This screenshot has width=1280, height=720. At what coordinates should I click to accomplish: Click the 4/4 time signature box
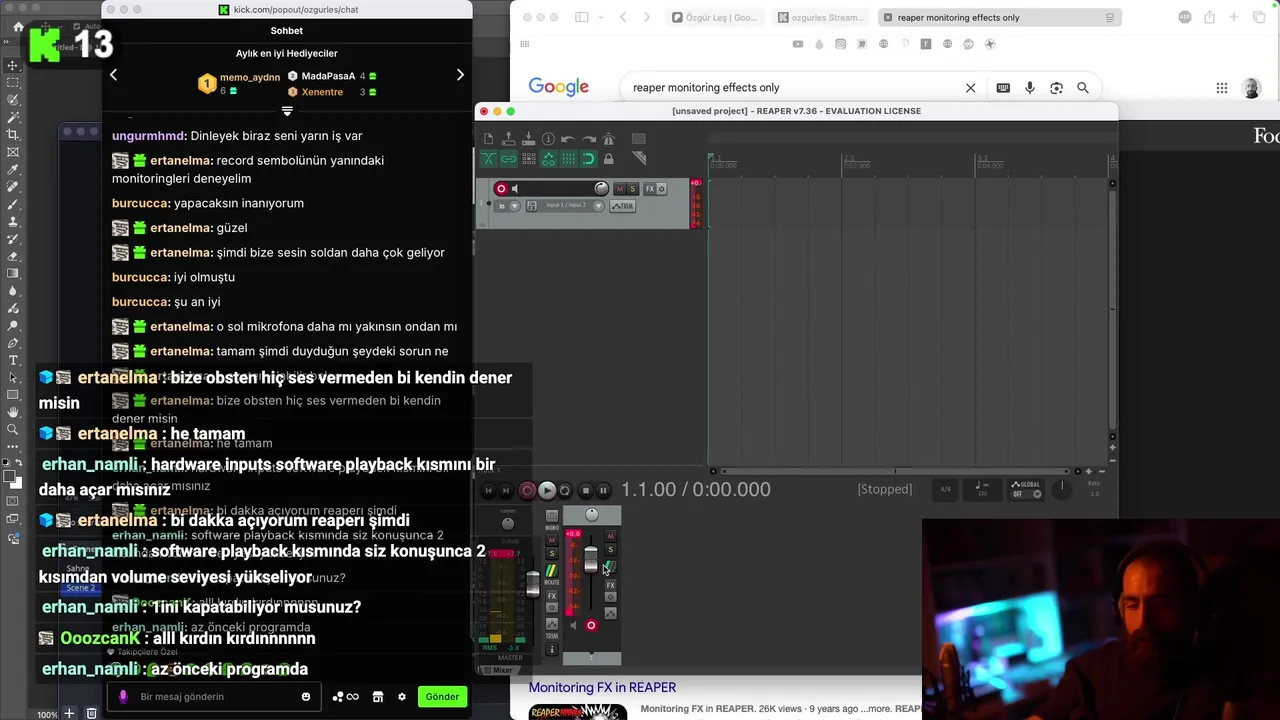[x=945, y=489]
